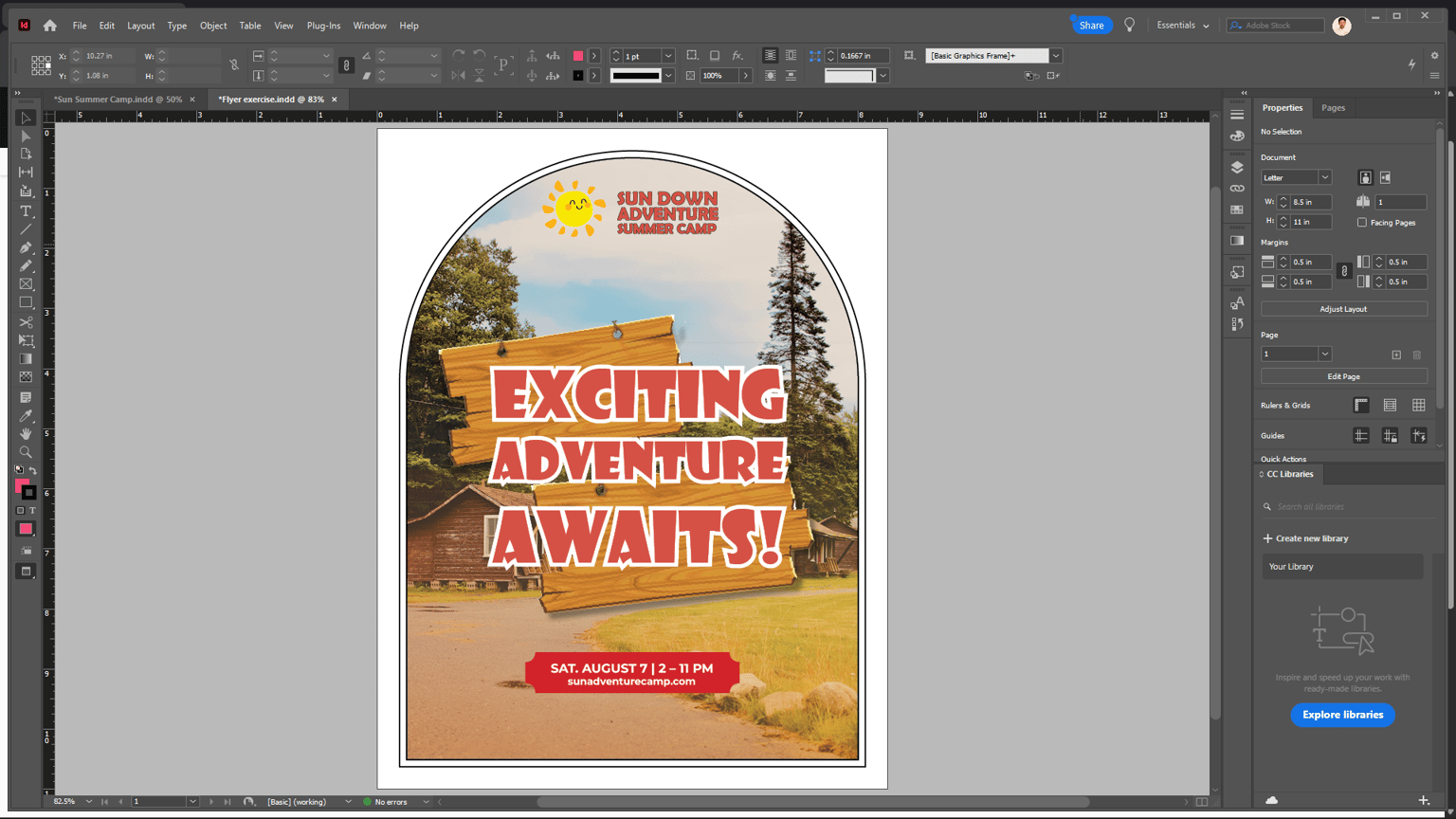Open the Links panel icon

(1237, 189)
